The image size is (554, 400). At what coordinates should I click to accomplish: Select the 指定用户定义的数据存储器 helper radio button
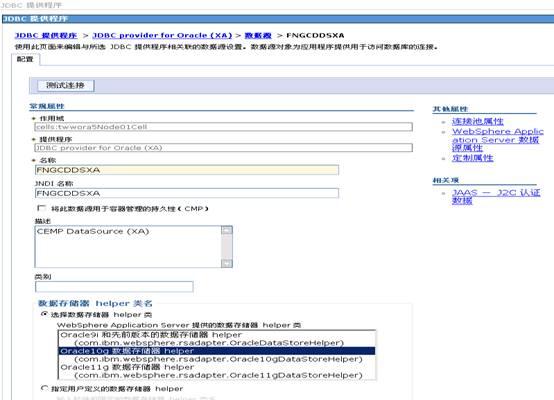45,388
